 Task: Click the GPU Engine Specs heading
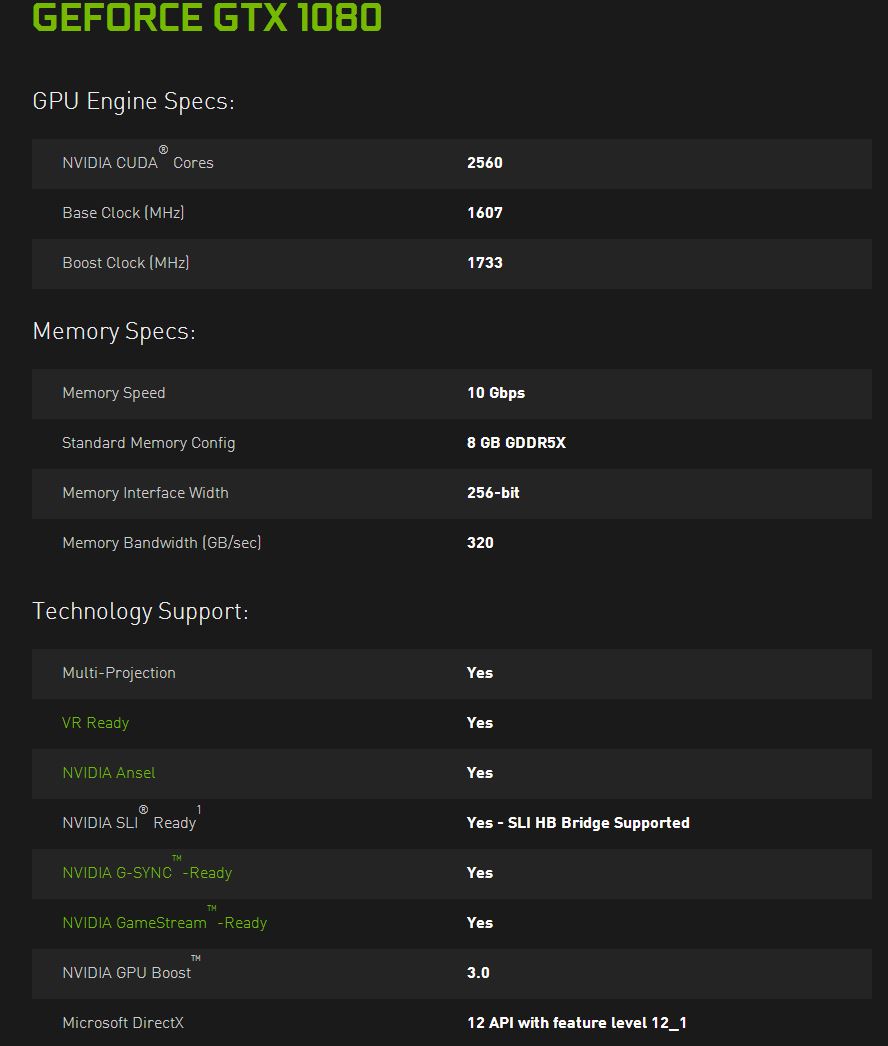[x=133, y=101]
